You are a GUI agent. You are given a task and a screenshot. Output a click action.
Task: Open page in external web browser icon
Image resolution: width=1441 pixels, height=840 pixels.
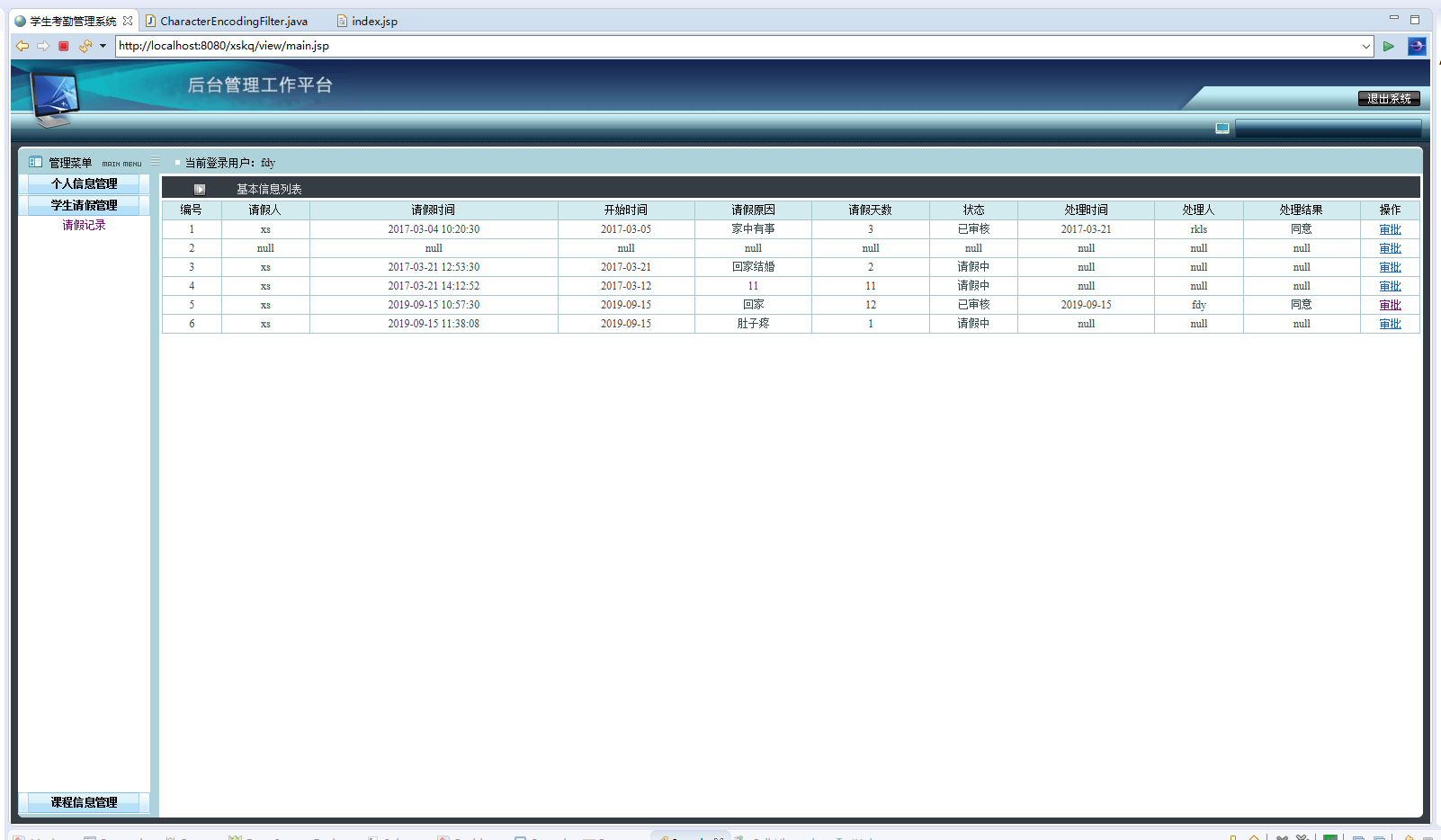click(1417, 46)
